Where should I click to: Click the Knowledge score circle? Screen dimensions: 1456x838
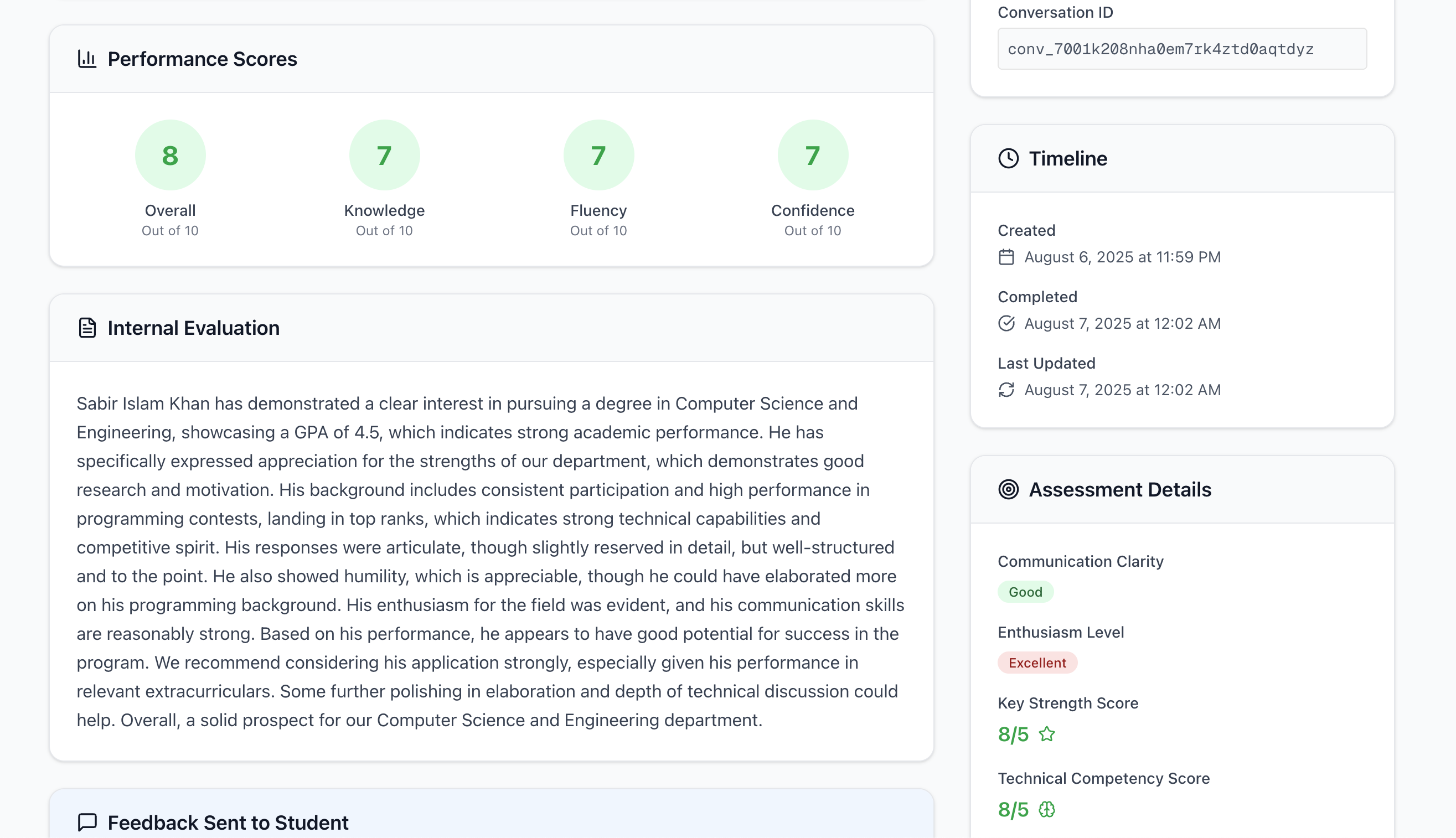pos(384,156)
